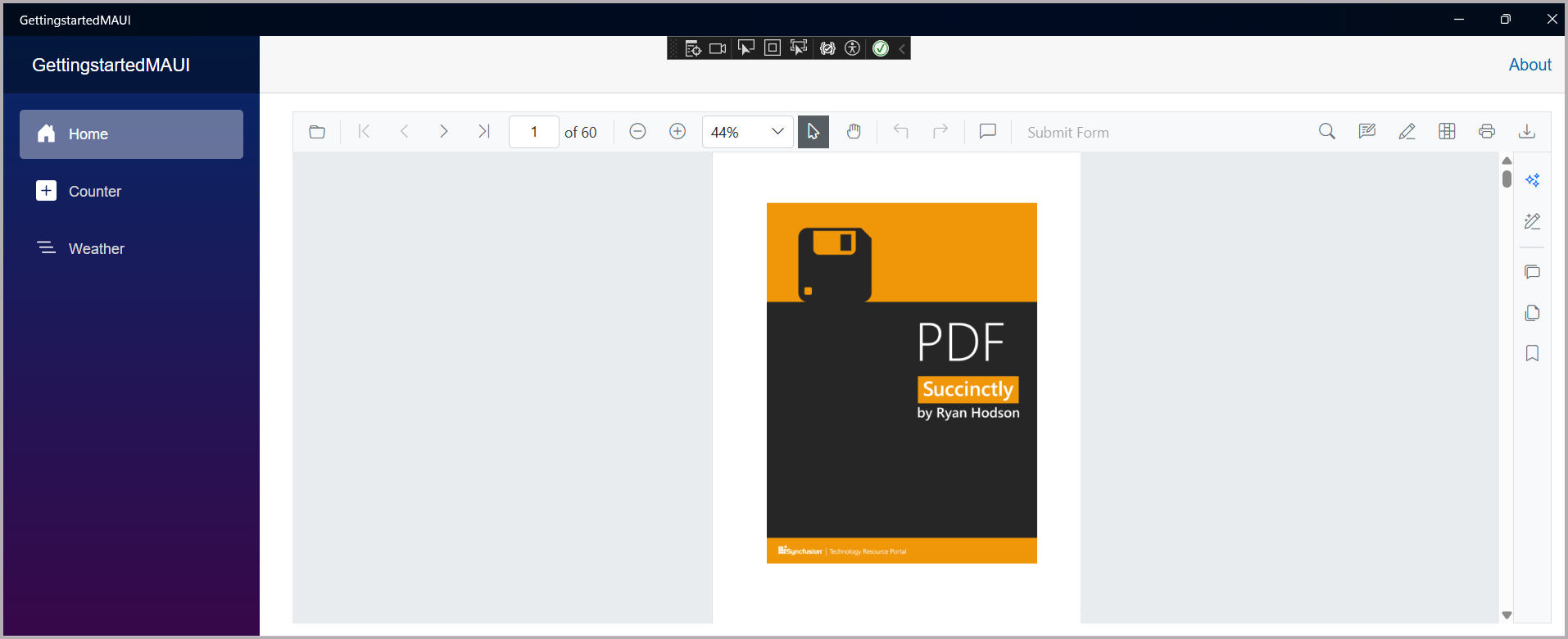This screenshot has height=639, width=1568.
Task: Click the GettingstartedMAUI brand title
Action: tap(111, 65)
